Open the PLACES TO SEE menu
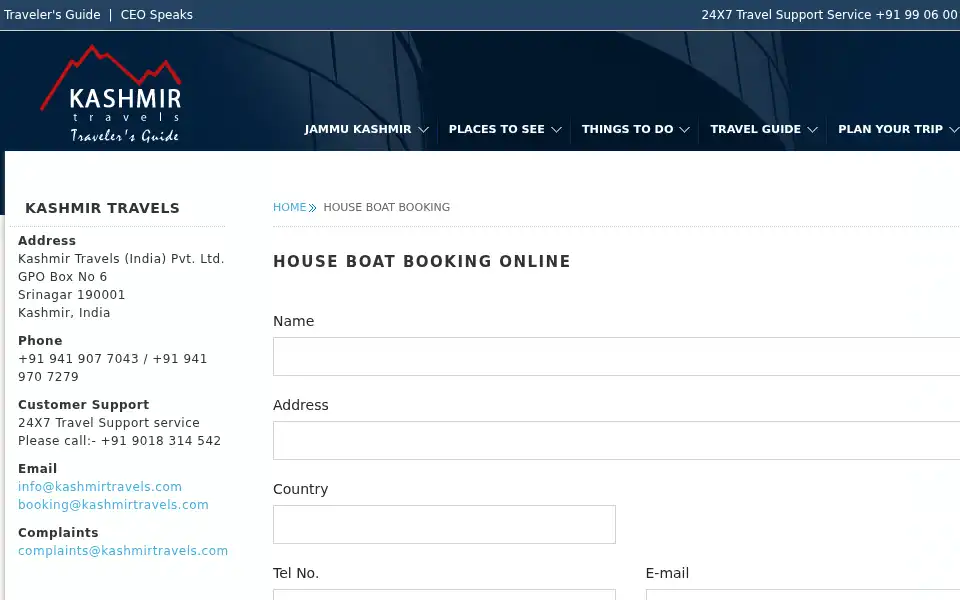Screen dimensions: 960x600 click(x=497, y=129)
